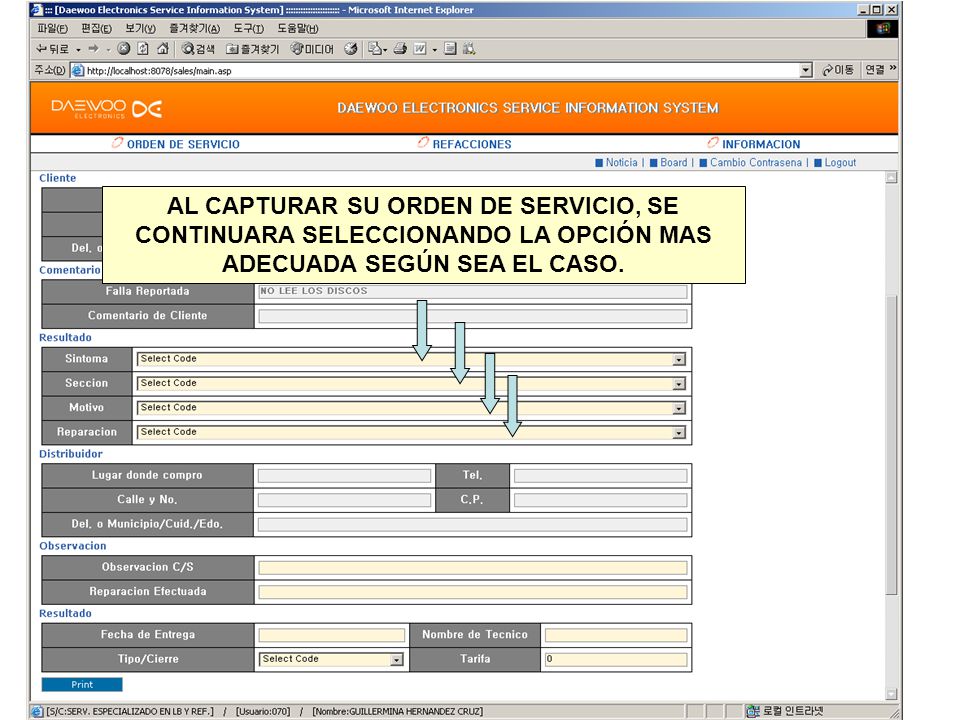Go back with the 뒤로 button
Image resolution: width=960 pixels, height=720 pixels.
click(53, 49)
